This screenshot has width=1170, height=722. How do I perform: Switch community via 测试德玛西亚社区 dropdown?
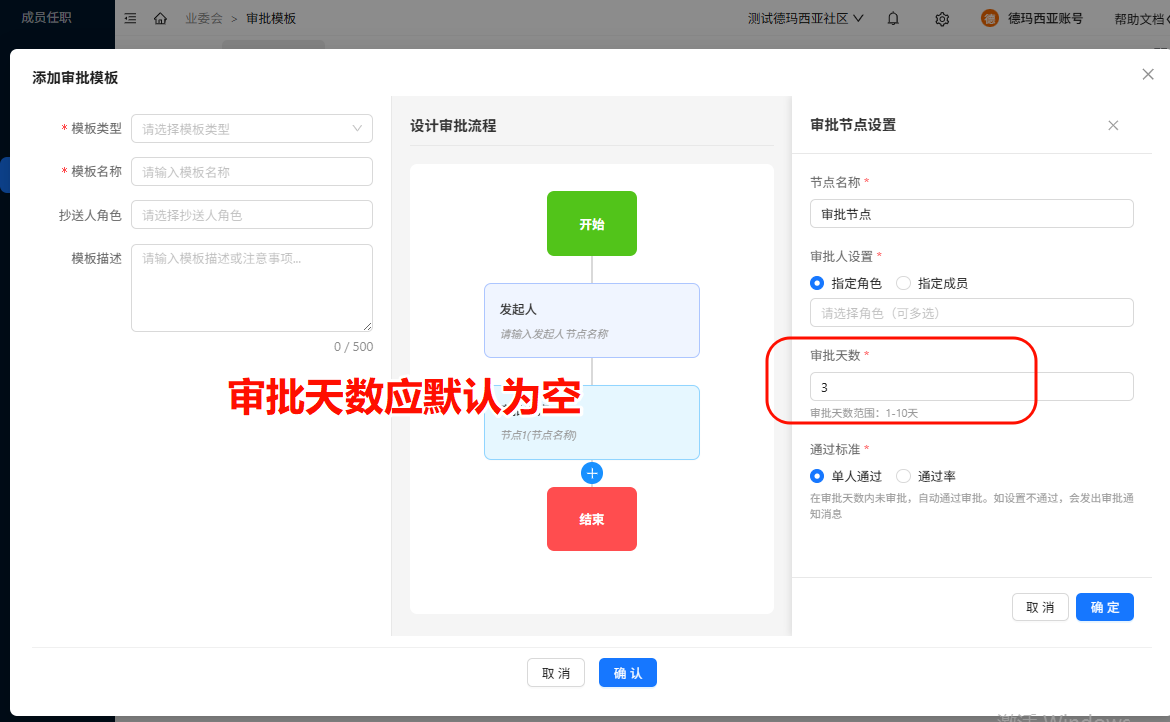click(806, 19)
